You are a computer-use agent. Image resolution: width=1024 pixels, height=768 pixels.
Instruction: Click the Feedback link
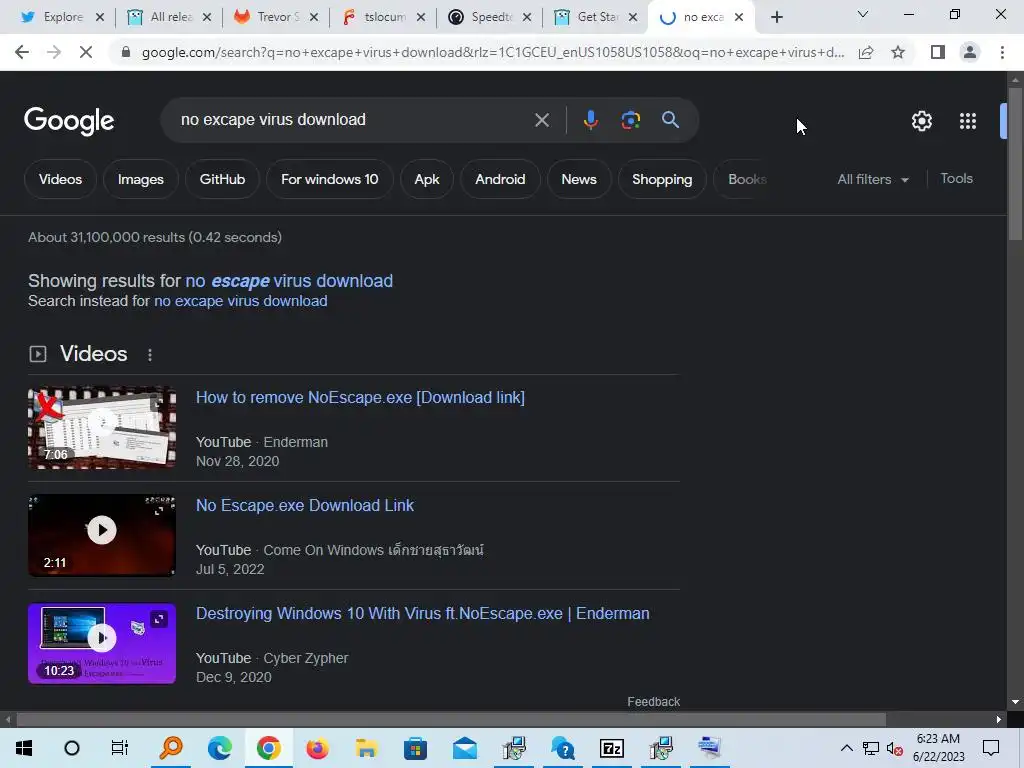pyautogui.click(x=653, y=701)
